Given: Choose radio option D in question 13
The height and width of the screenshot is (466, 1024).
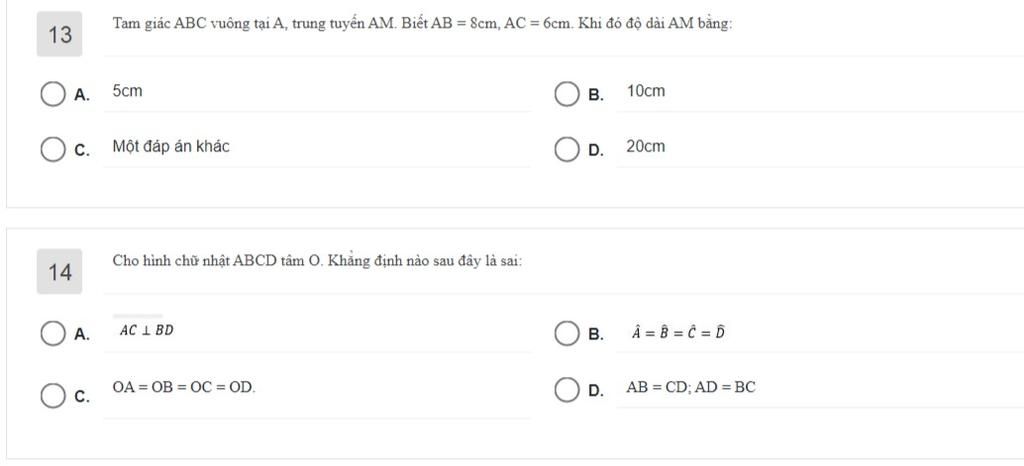Looking at the screenshot, I should 566,149.
